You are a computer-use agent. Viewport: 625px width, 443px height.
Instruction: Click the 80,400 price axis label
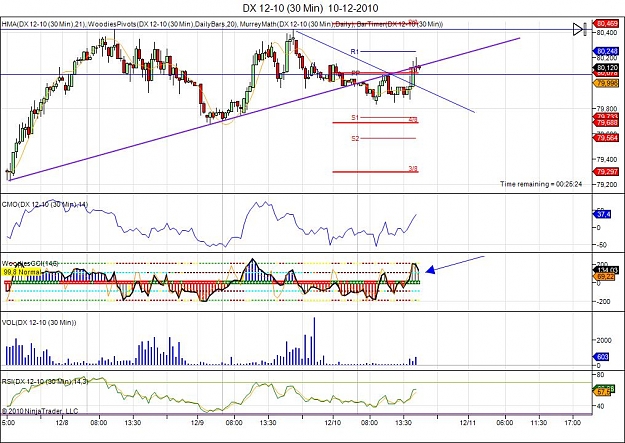(607, 32)
